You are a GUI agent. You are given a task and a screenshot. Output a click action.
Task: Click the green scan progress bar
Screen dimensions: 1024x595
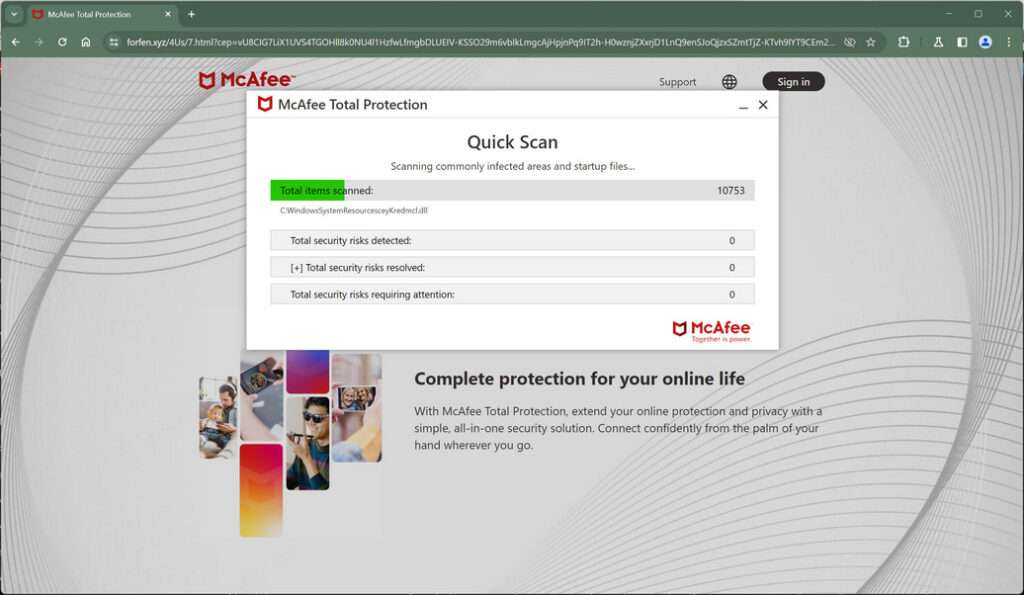click(x=308, y=191)
